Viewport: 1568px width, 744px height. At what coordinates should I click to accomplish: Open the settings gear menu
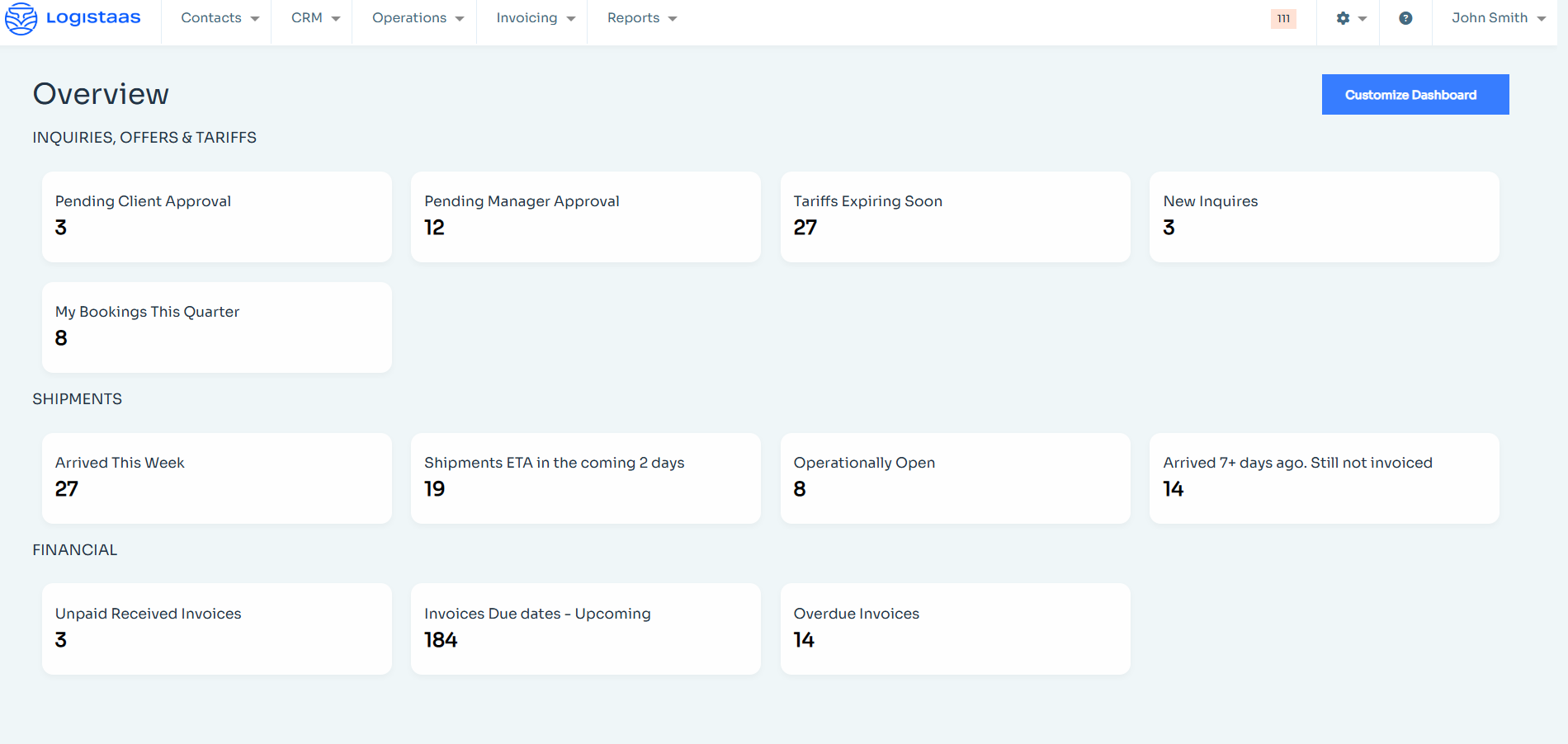click(1351, 18)
